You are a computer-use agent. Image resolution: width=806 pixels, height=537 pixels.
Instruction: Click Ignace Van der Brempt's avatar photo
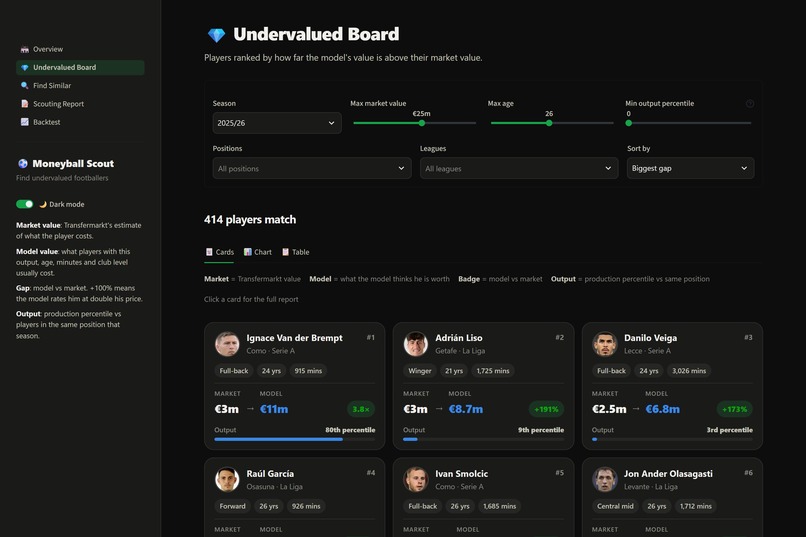[x=227, y=344]
